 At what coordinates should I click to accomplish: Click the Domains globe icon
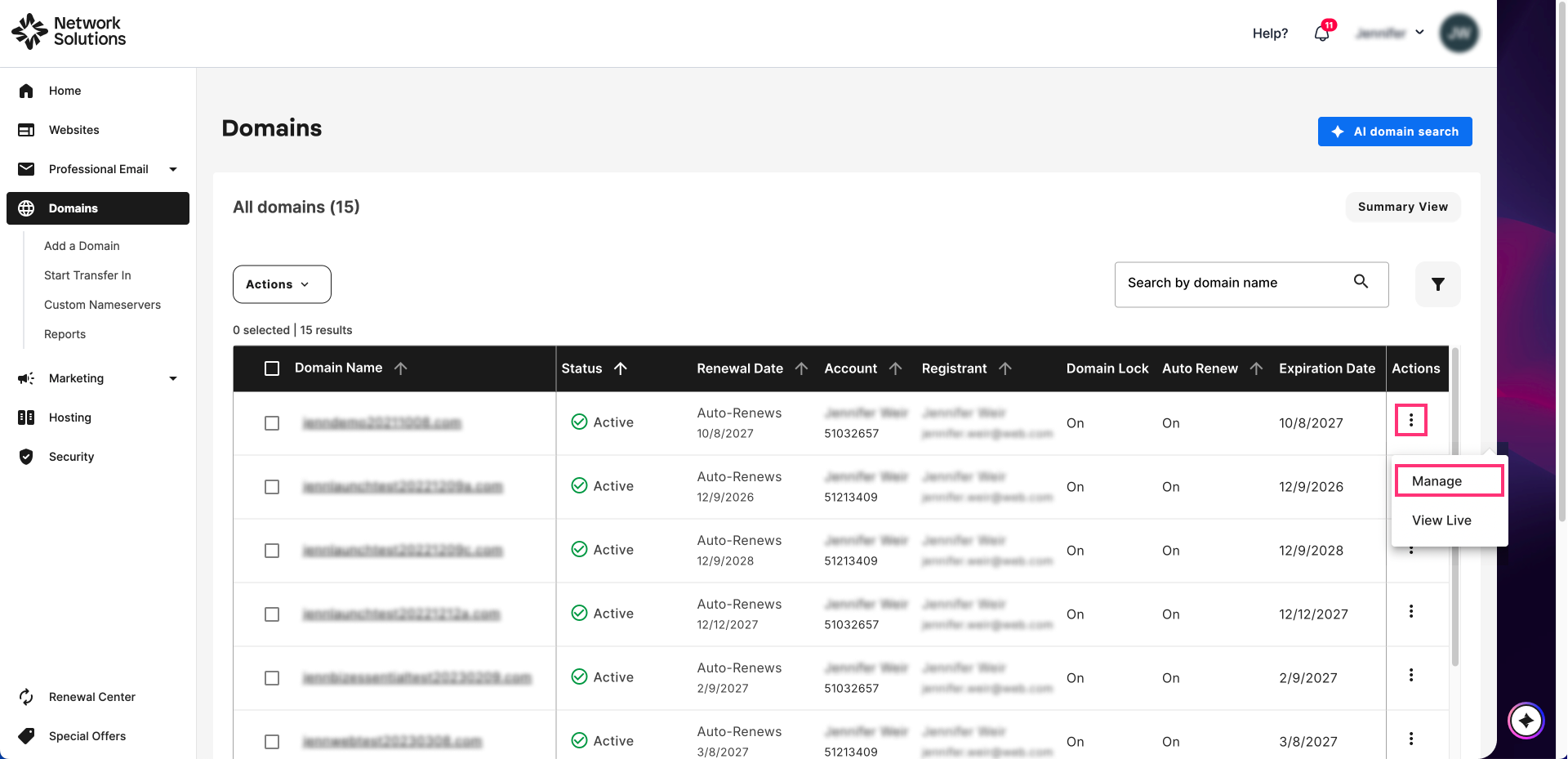coord(26,208)
